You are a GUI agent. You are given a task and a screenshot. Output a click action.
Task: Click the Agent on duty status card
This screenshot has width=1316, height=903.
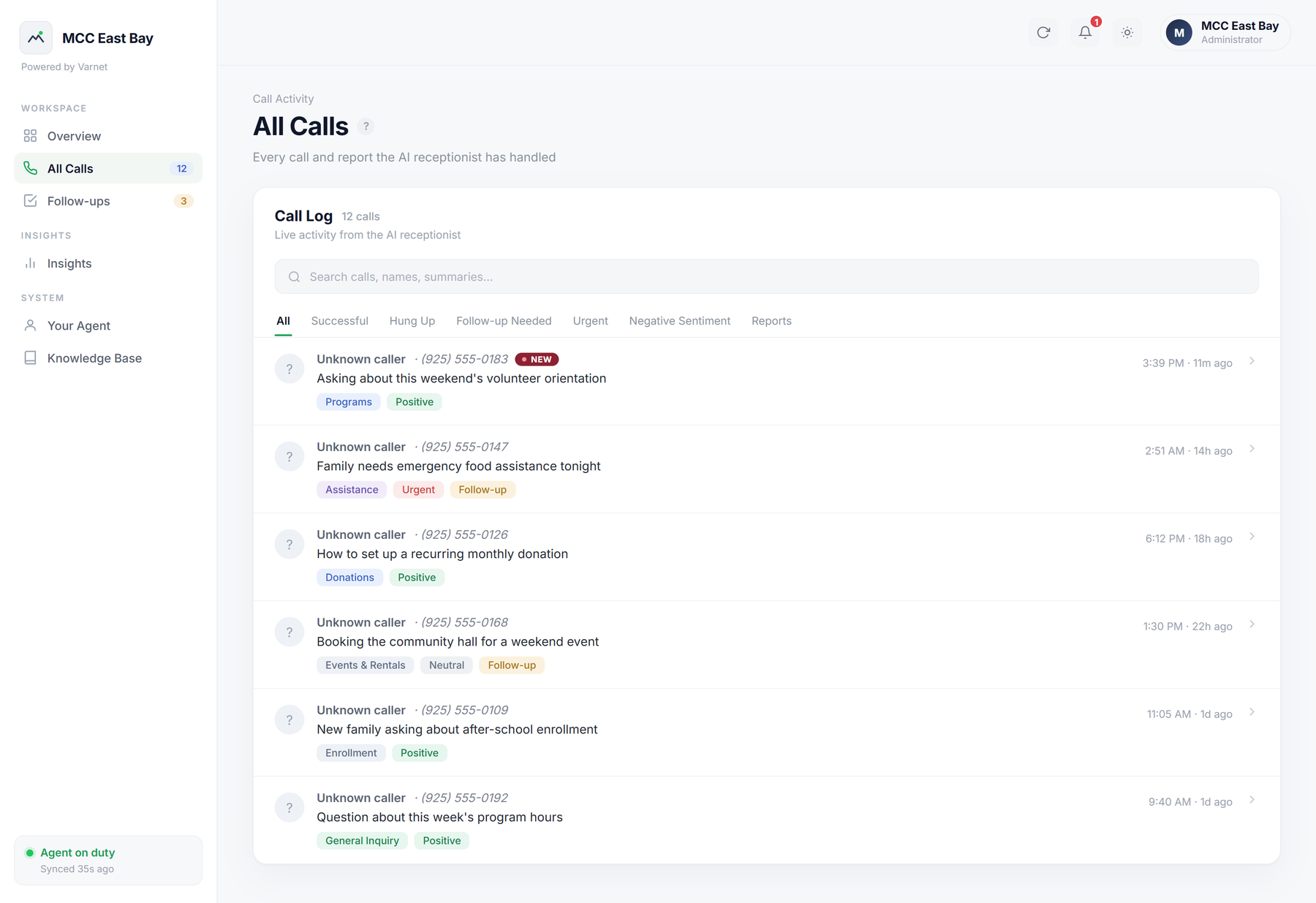coord(108,861)
